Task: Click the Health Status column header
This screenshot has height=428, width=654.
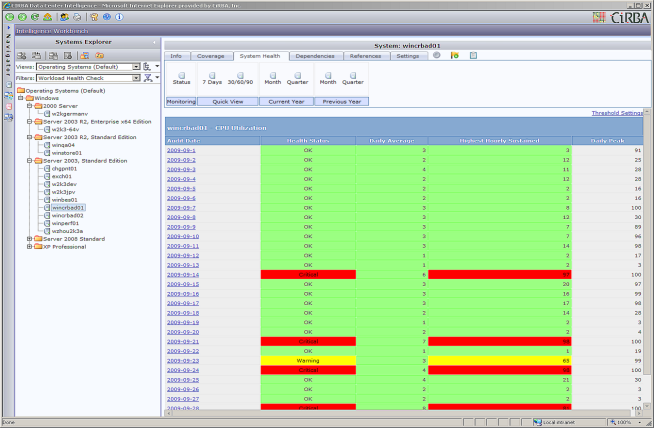Action: tap(308, 141)
